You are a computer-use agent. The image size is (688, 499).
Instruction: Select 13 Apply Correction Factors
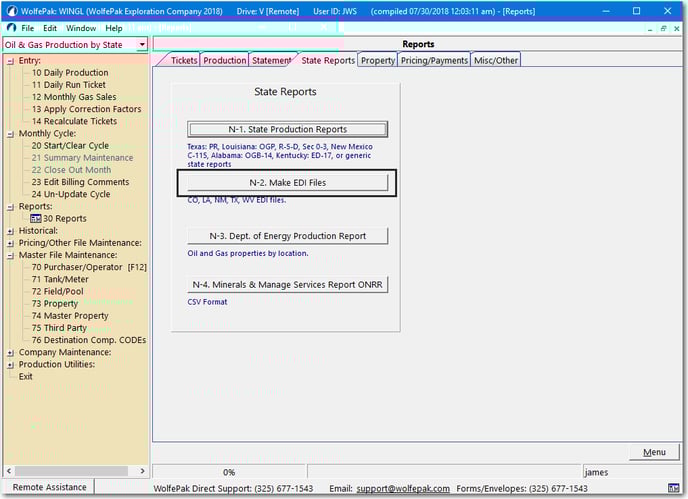(x=86, y=109)
